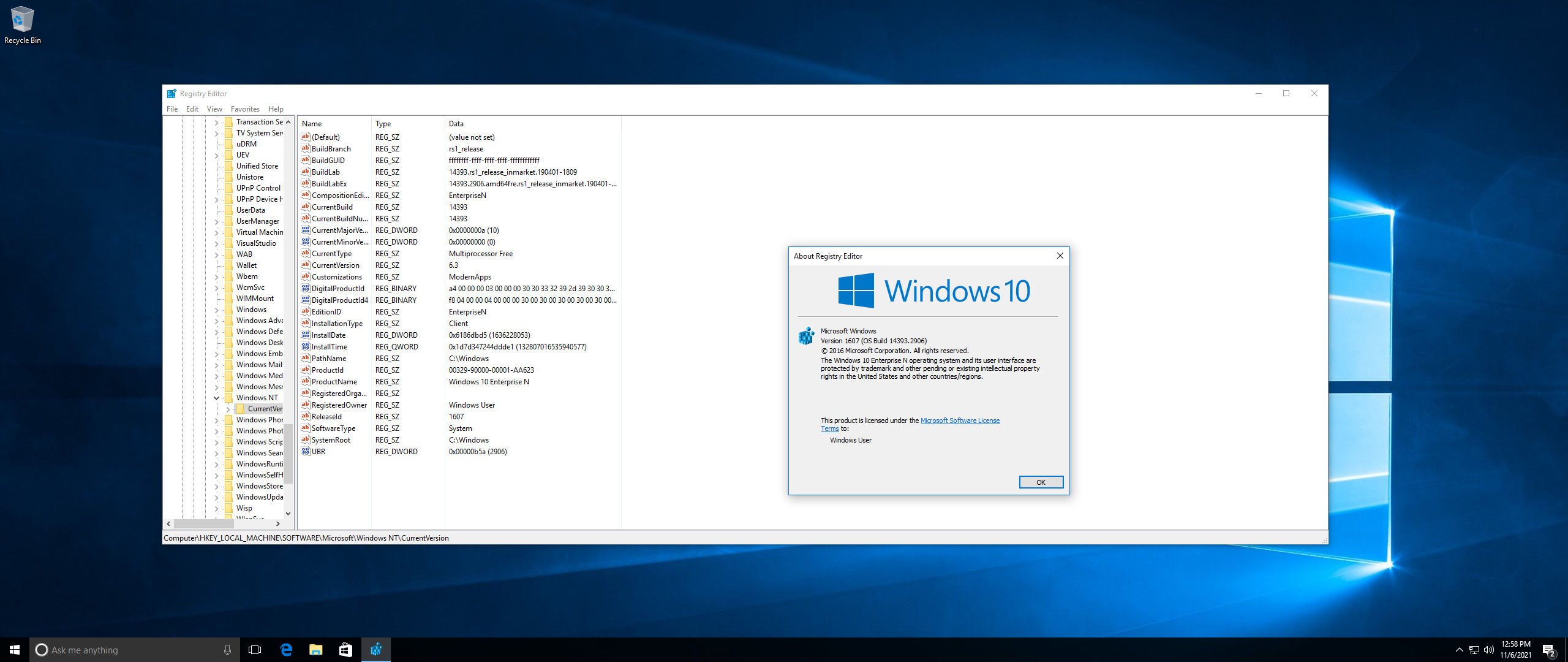Screen dimensions: 1568x662
Task: Click the Registry Editor title bar icon
Action: point(171,94)
